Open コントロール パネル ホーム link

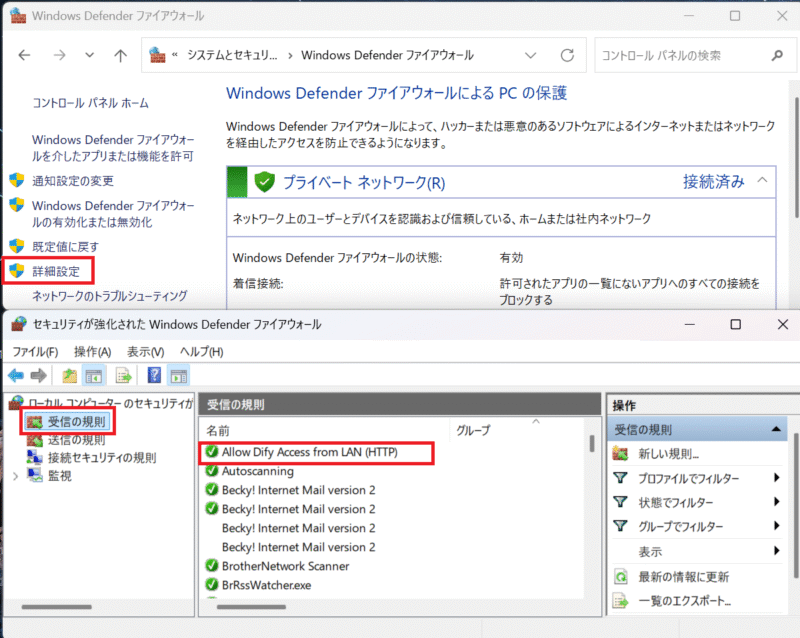point(90,103)
